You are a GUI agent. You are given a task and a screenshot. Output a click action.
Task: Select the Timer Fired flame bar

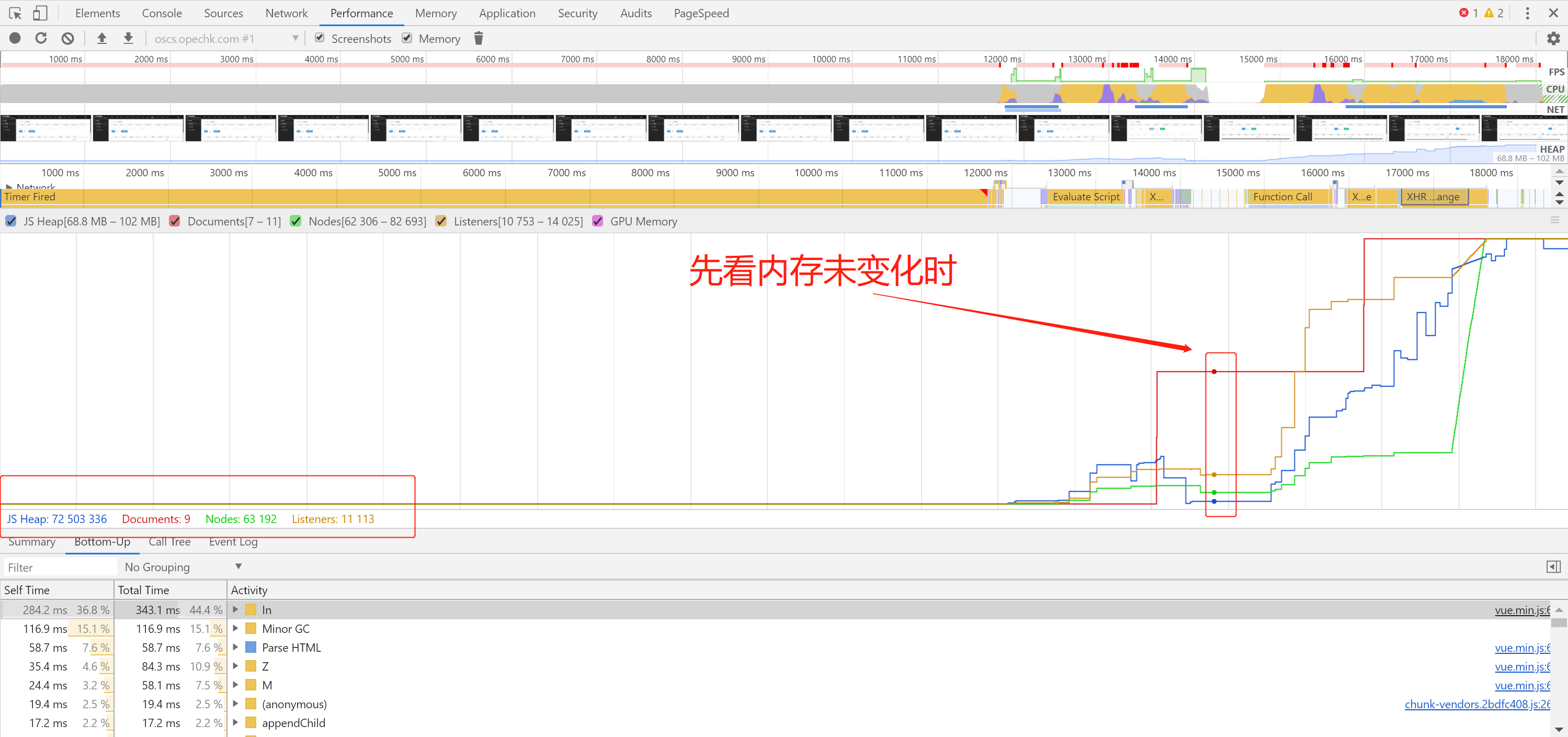[x=493, y=197]
